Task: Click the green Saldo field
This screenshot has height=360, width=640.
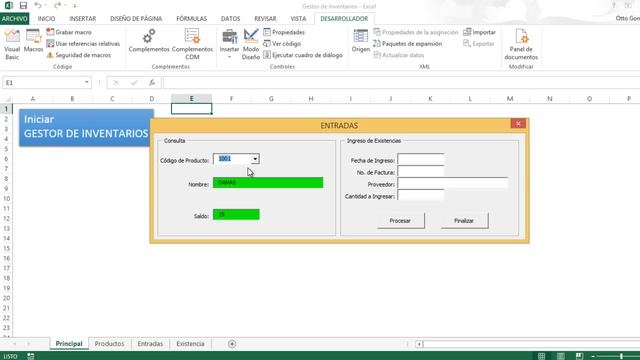Action: point(236,214)
